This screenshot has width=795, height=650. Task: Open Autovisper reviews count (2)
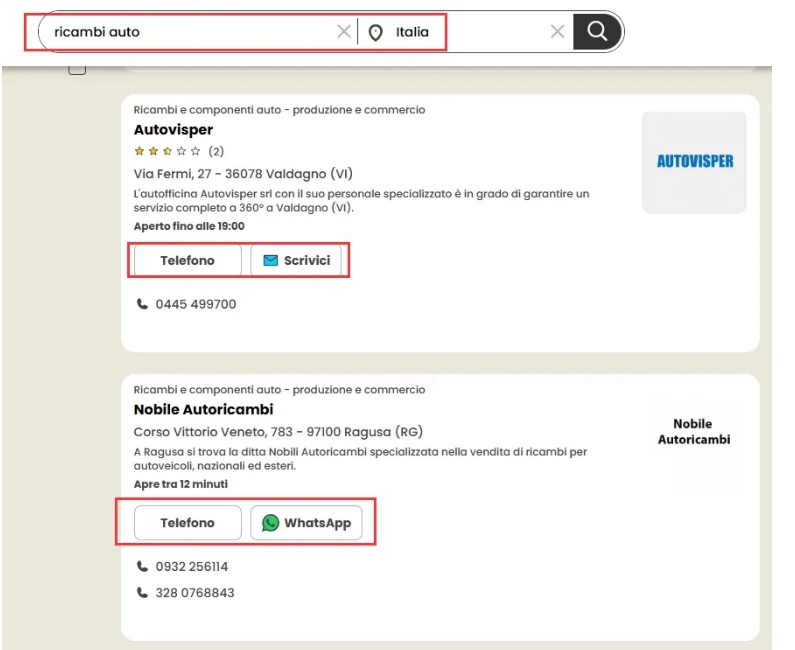click(216, 151)
